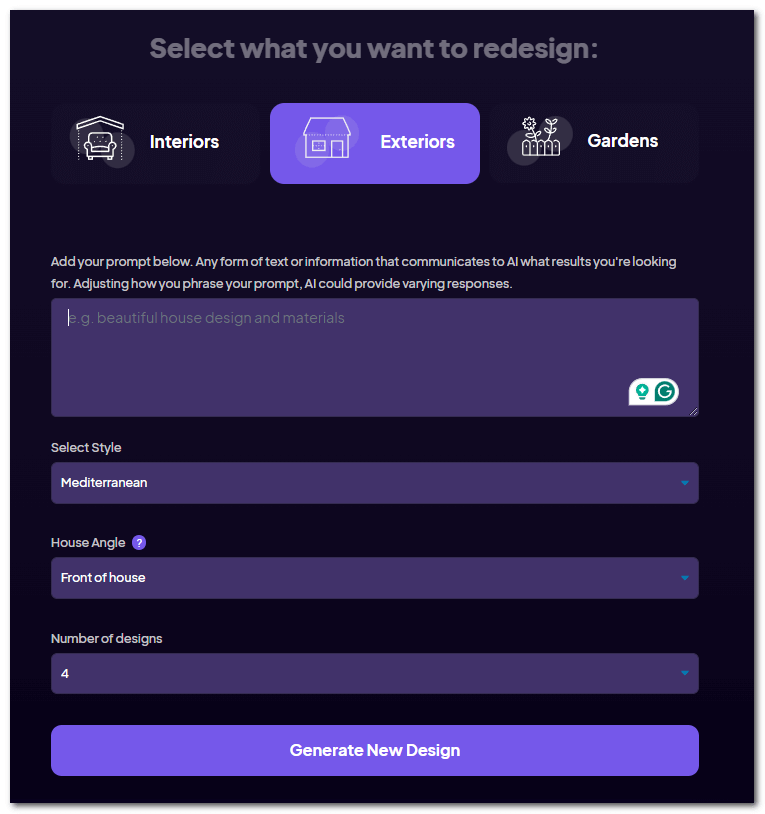Click the 'Front of house' selection field
The width and height of the screenshot is (765, 814).
(x=374, y=578)
